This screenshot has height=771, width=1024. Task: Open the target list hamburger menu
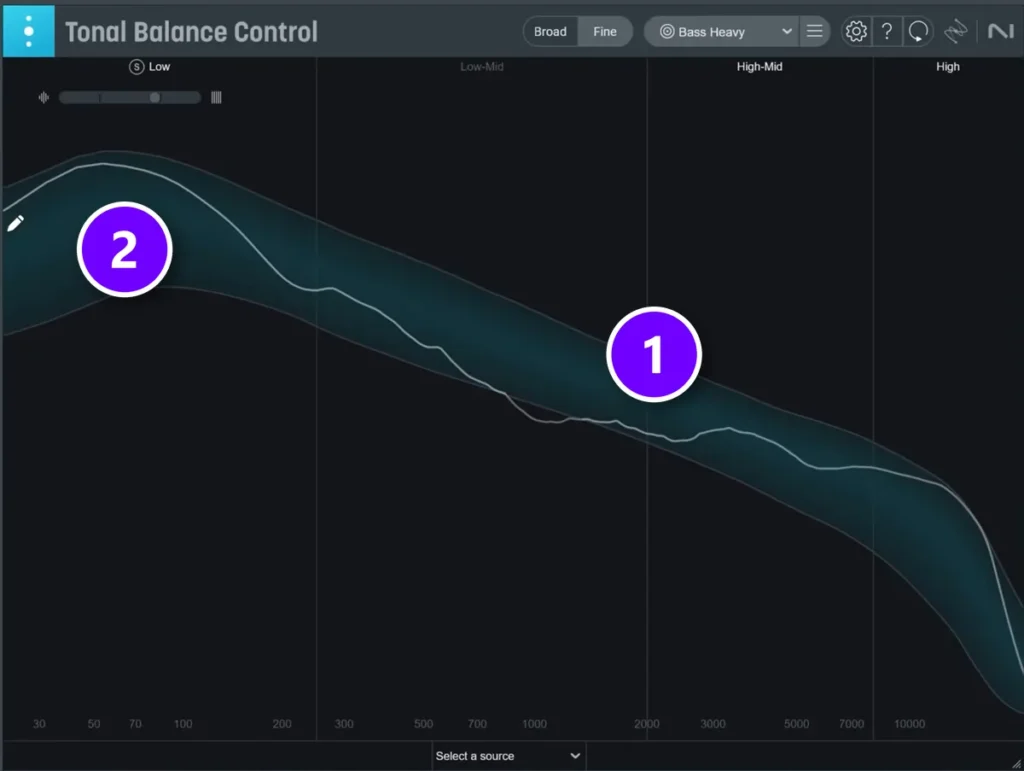[814, 31]
